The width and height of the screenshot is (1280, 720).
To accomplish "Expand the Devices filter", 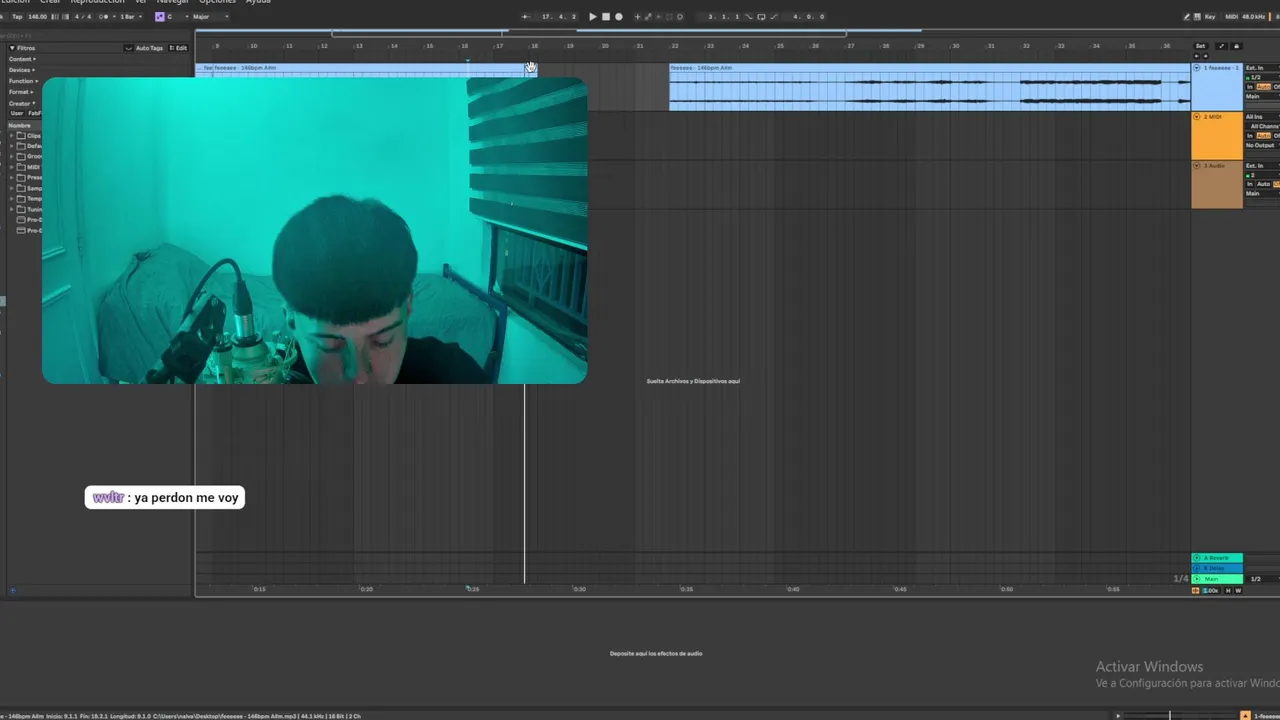I will coord(22,70).
